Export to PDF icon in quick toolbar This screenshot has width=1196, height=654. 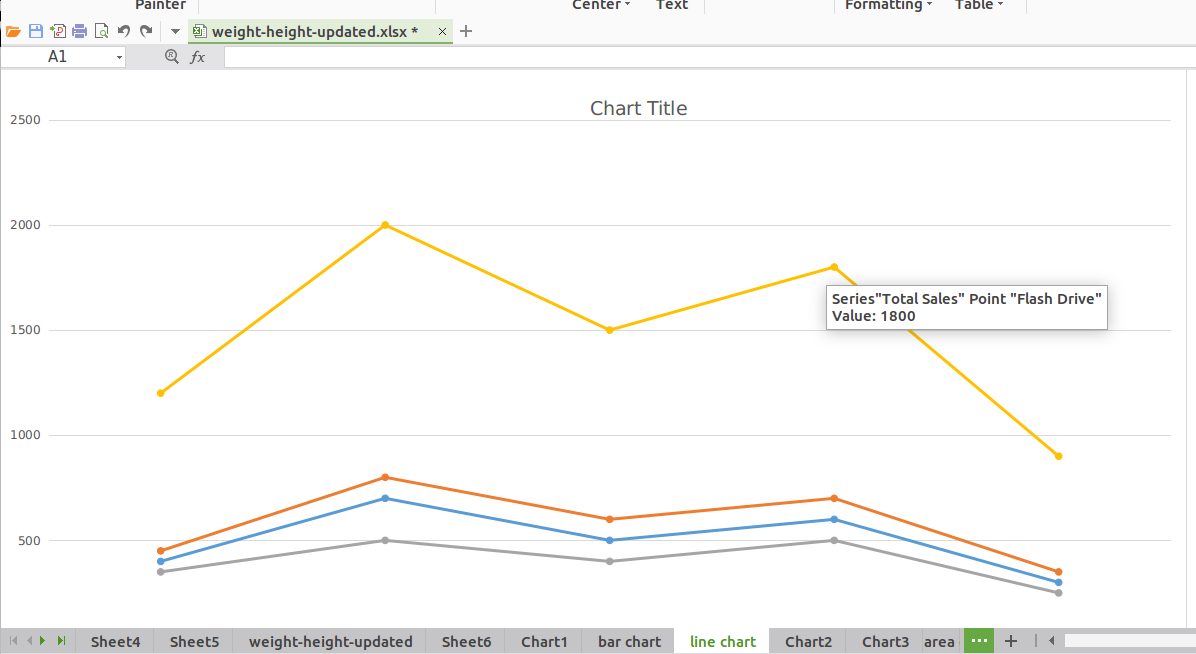coord(57,31)
